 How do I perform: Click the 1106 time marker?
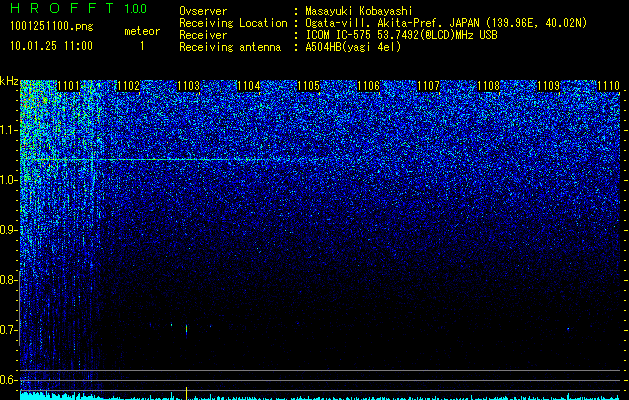tap(368, 86)
